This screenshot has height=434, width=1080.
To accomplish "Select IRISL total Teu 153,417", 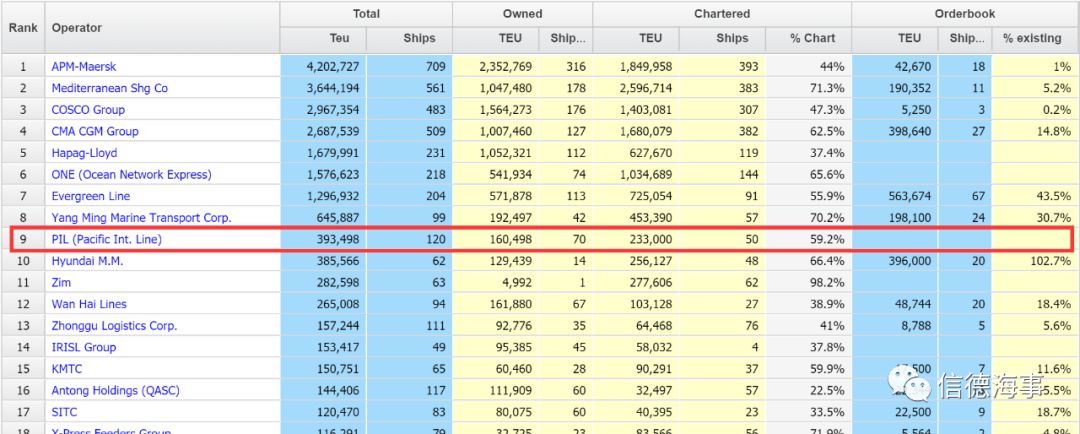I will click(339, 347).
